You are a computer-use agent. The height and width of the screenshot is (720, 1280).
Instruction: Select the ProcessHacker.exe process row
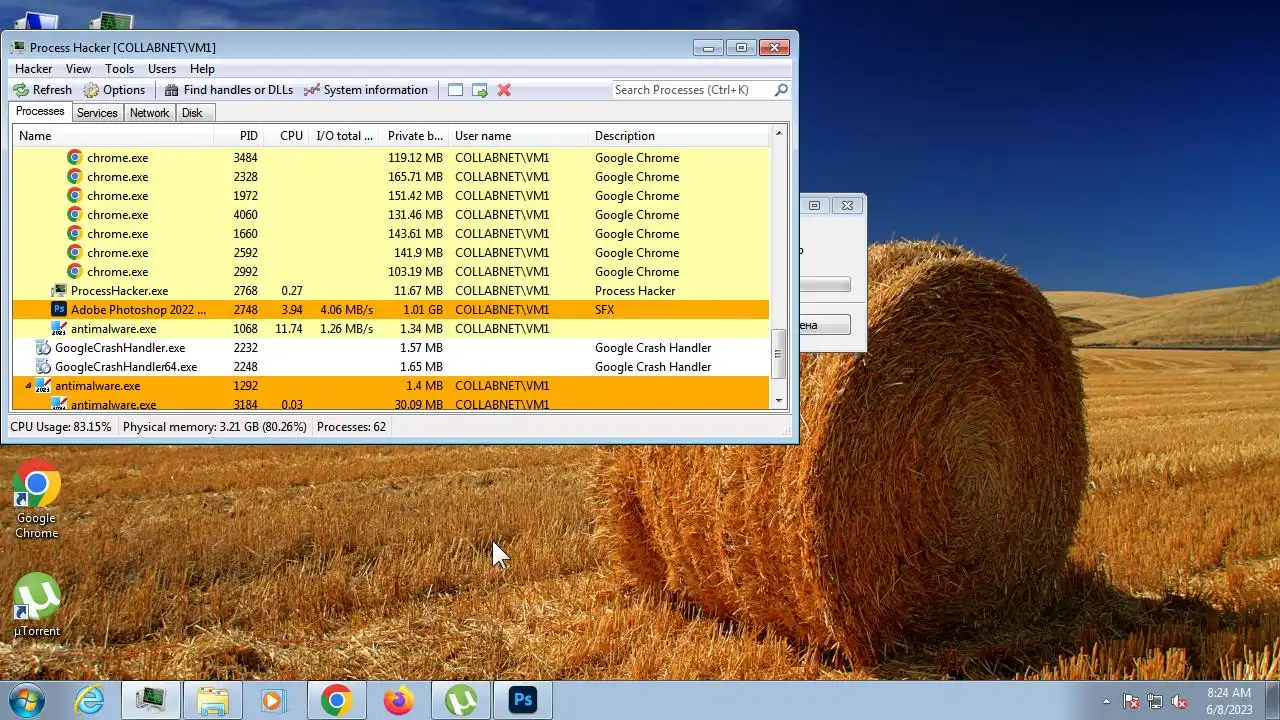point(391,291)
